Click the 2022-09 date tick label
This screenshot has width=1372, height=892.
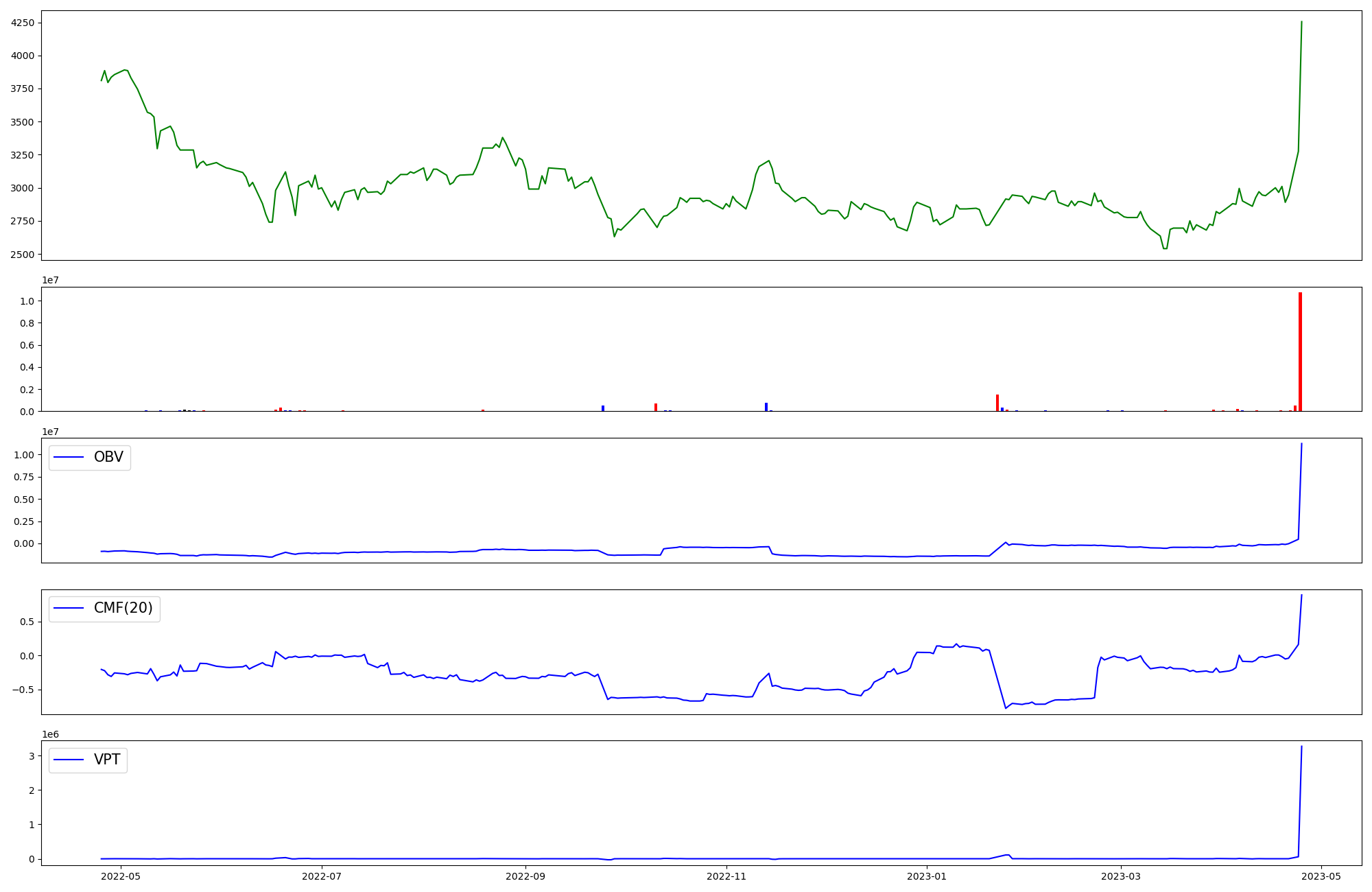pos(525,876)
